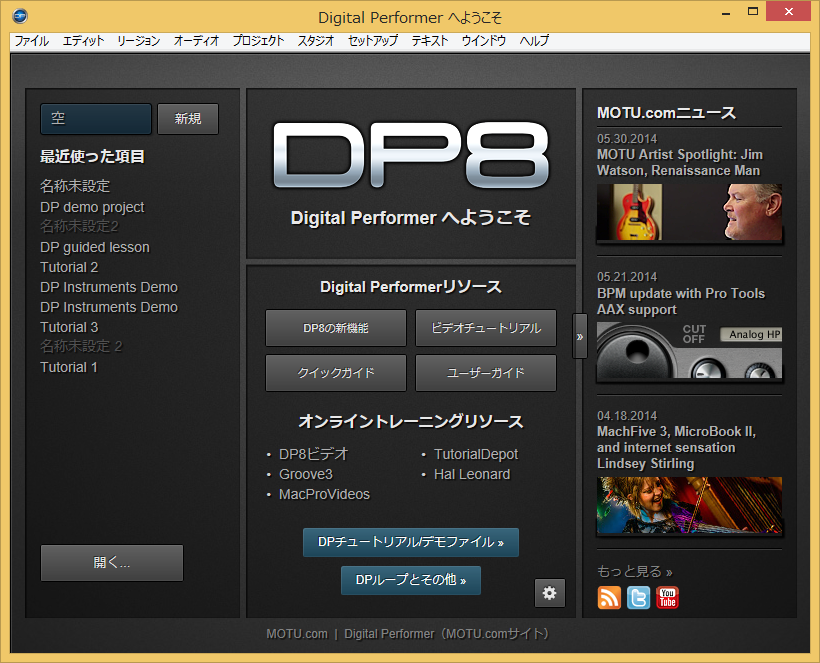
Task: Open the DP8ビデオ link
Action: pyautogui.click(x=313, y=454)
